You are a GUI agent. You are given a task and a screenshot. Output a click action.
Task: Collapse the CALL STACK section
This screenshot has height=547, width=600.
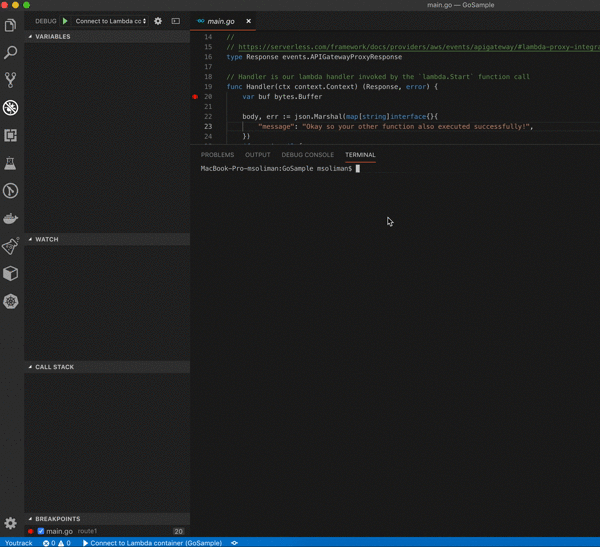click(54, 367)
